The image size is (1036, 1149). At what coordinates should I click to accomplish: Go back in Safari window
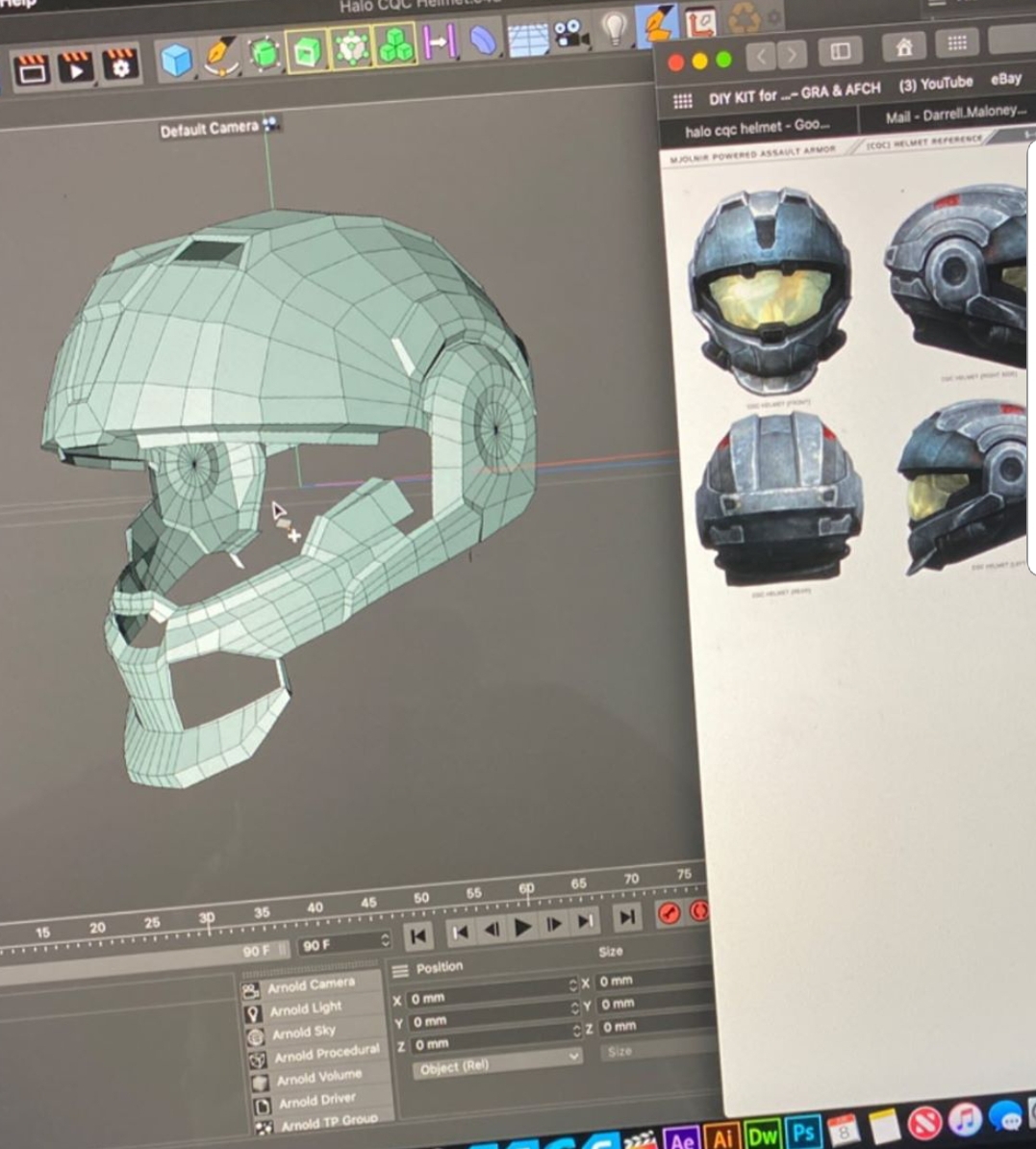(x=762, y=55)
